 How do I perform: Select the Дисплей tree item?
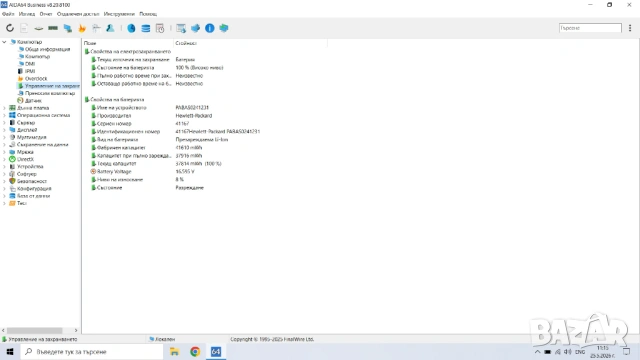(x=27, y=130)
